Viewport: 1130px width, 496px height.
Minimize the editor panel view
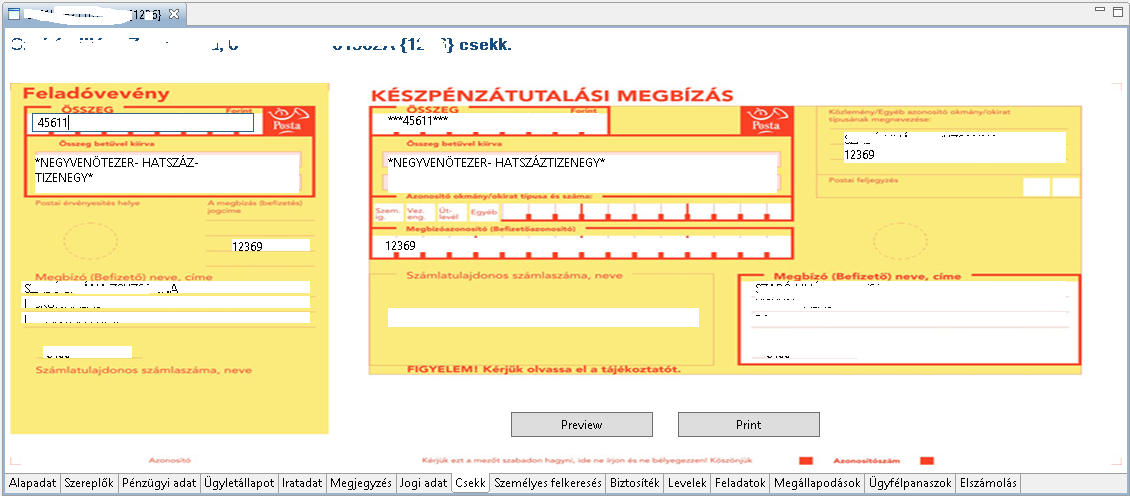[x=1100, y=11]
